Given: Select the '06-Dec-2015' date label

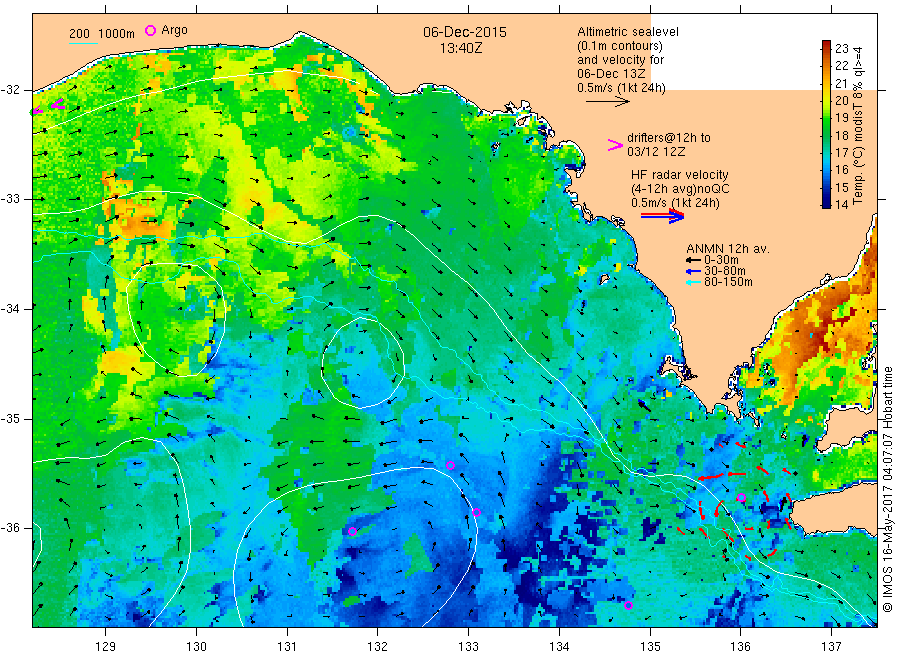Looking at the screenshot, I should (465, 32).
